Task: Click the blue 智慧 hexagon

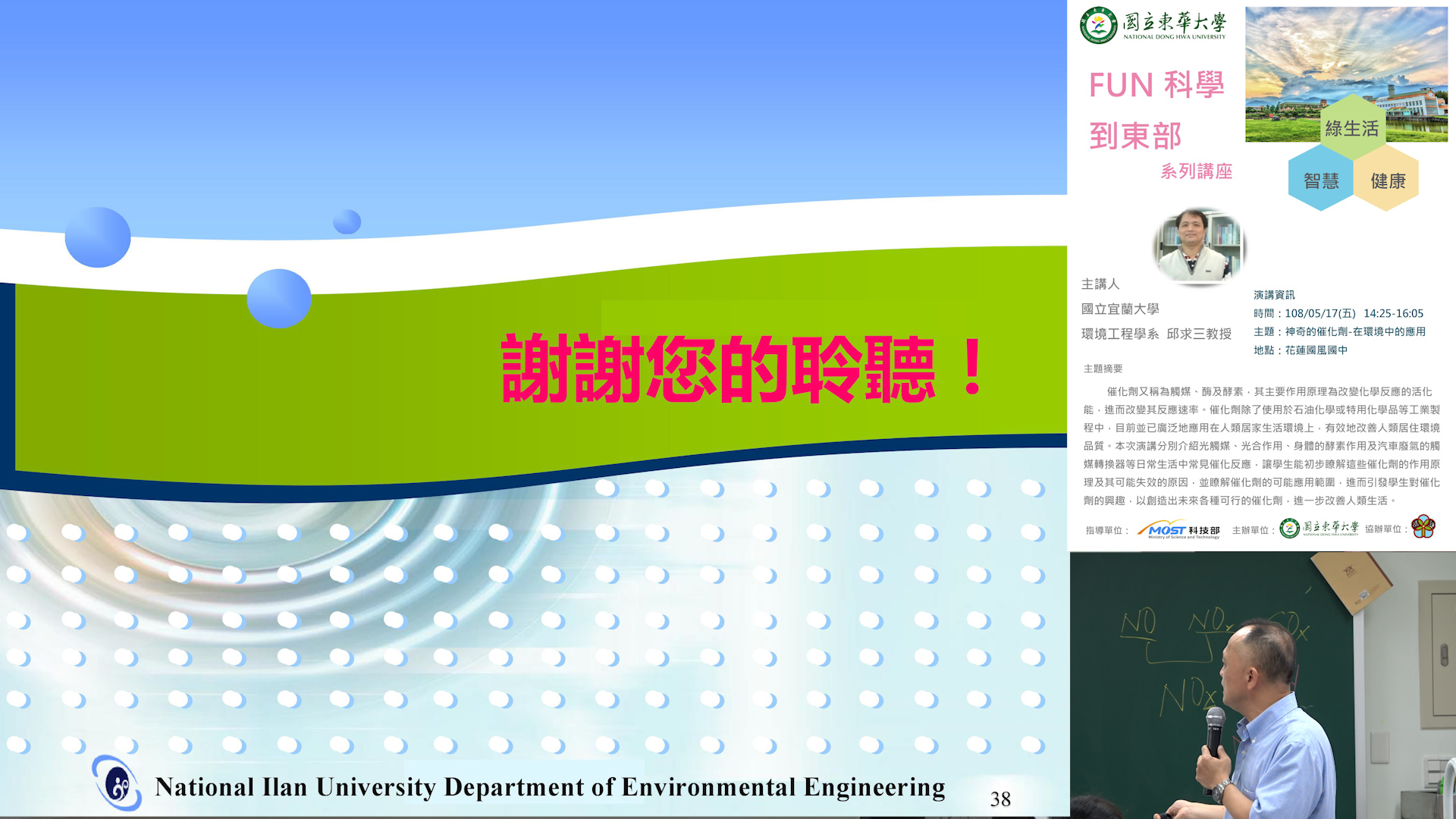Action: coord(1320,180)
